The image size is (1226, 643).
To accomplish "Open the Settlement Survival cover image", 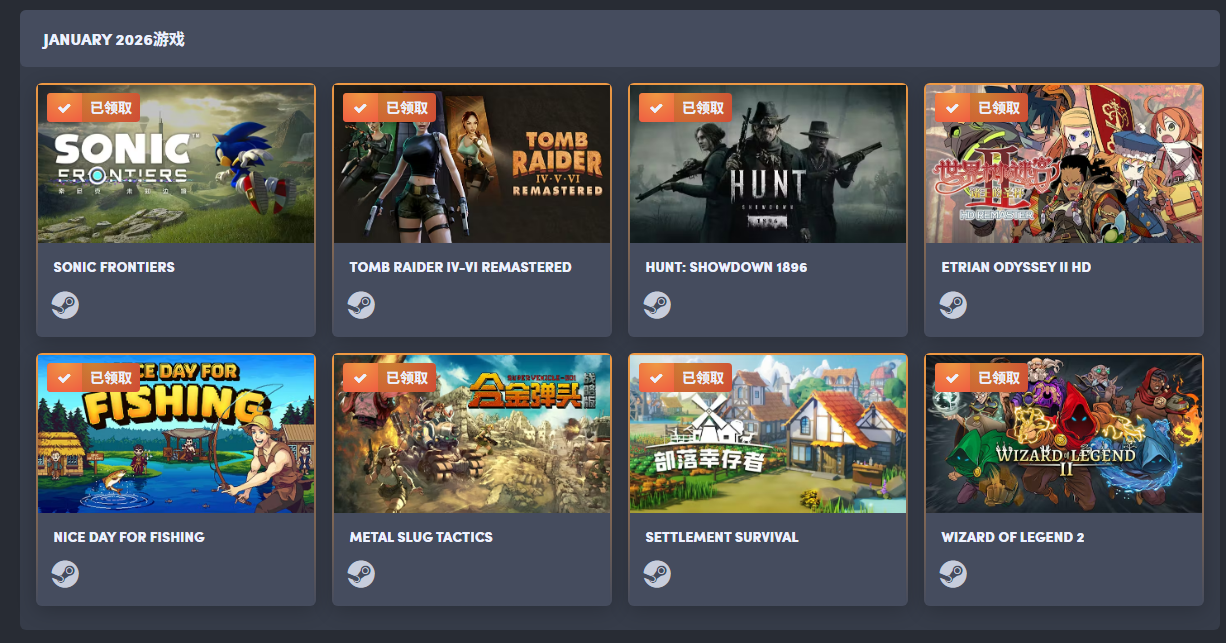I will [768, 434].
